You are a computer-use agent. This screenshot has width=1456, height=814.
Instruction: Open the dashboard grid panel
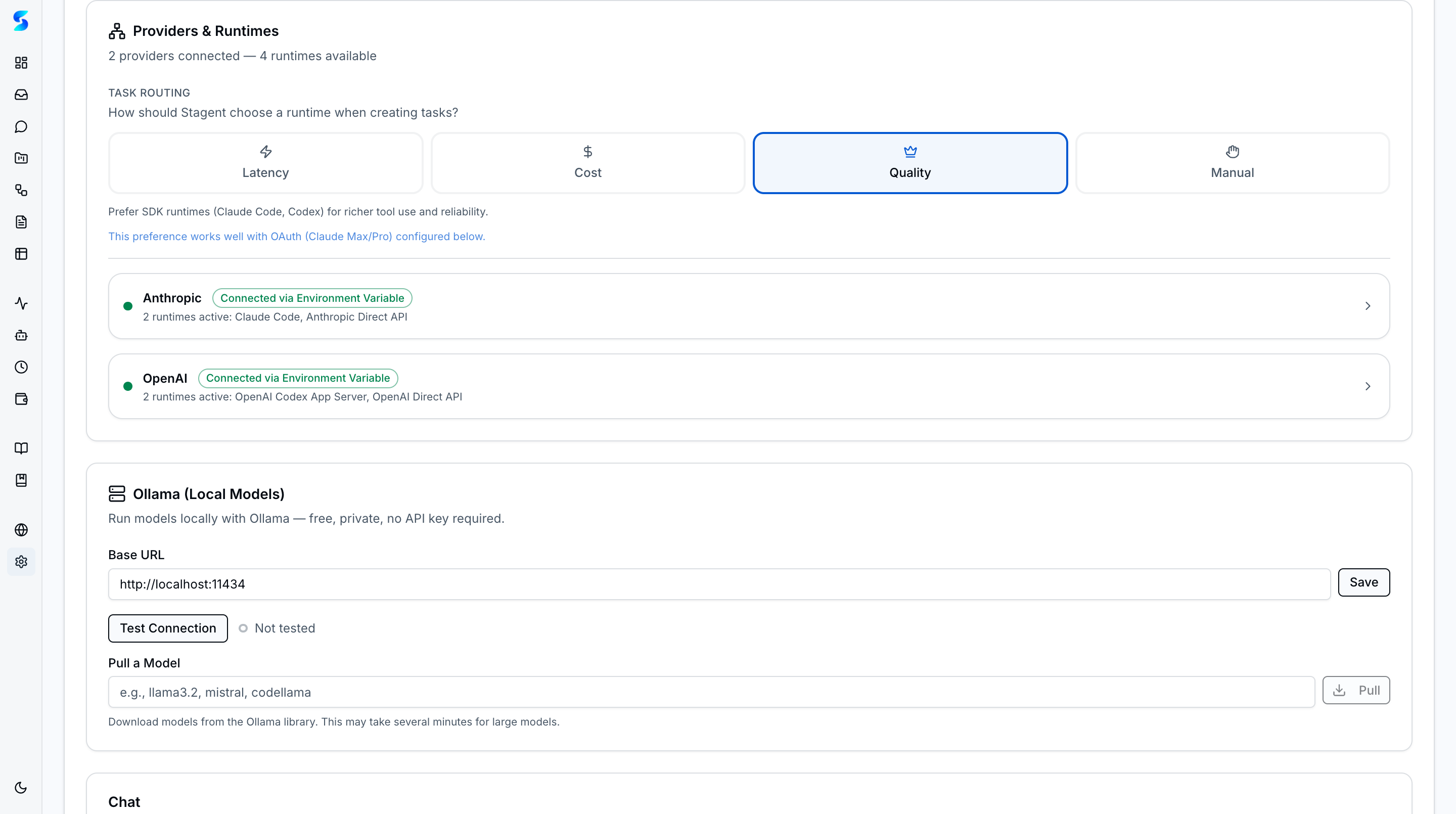[21, 63]
